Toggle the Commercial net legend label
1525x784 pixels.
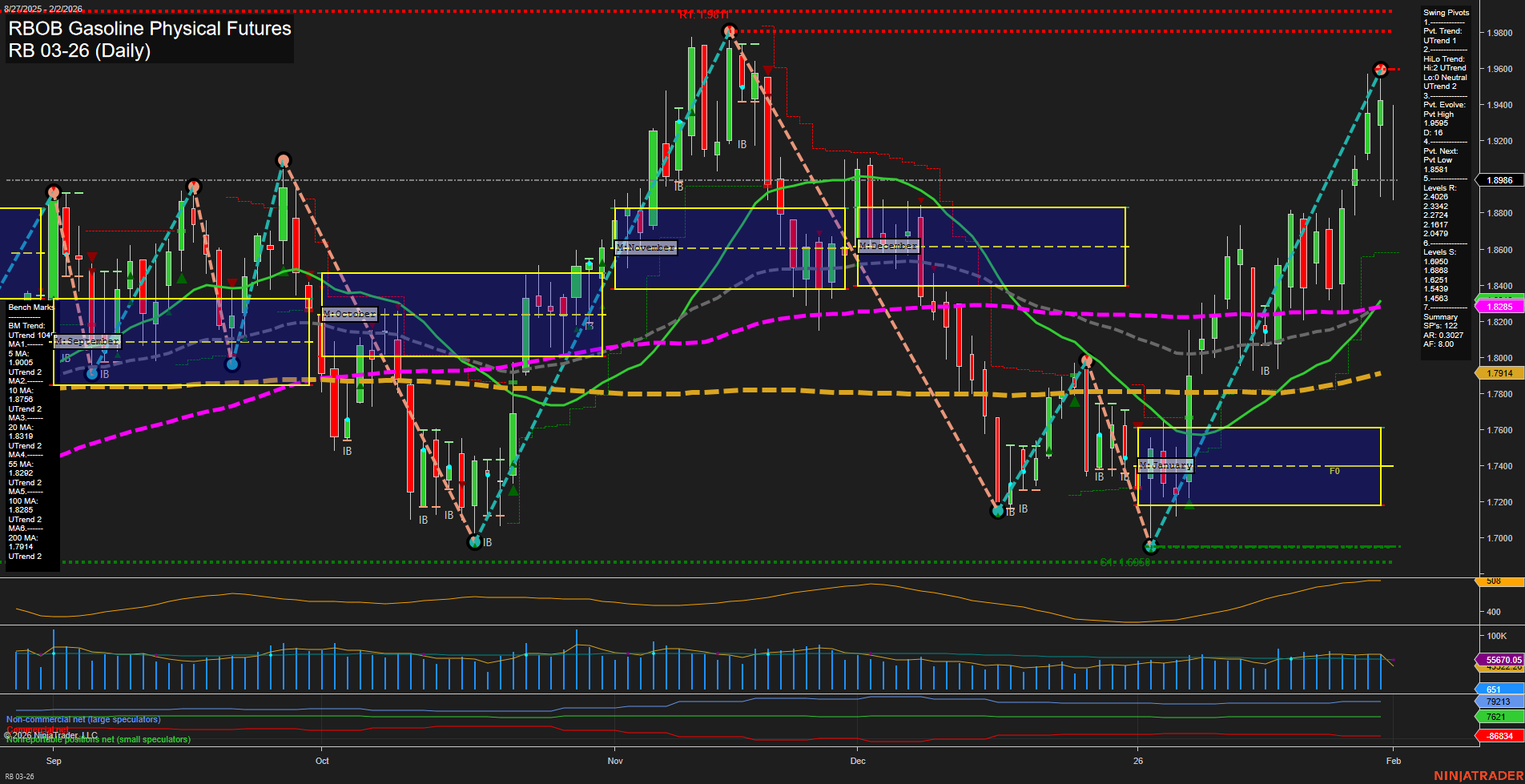38,729
